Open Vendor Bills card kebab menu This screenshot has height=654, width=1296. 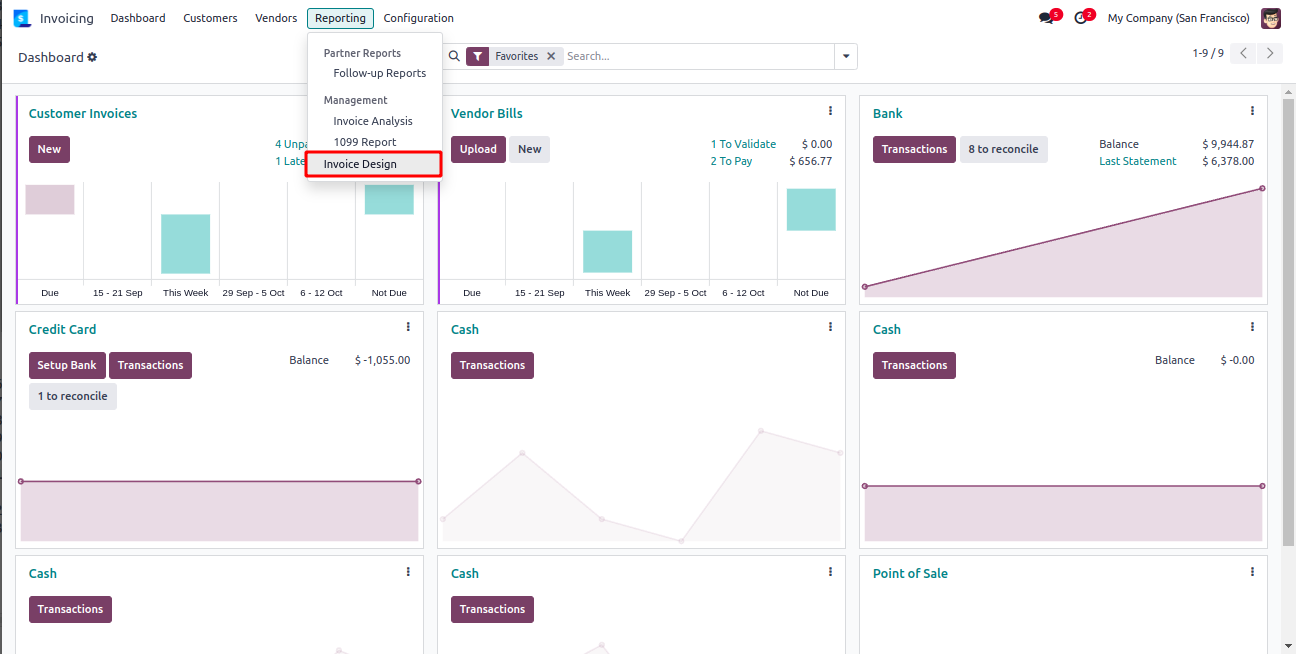click(x=830, y=111)
